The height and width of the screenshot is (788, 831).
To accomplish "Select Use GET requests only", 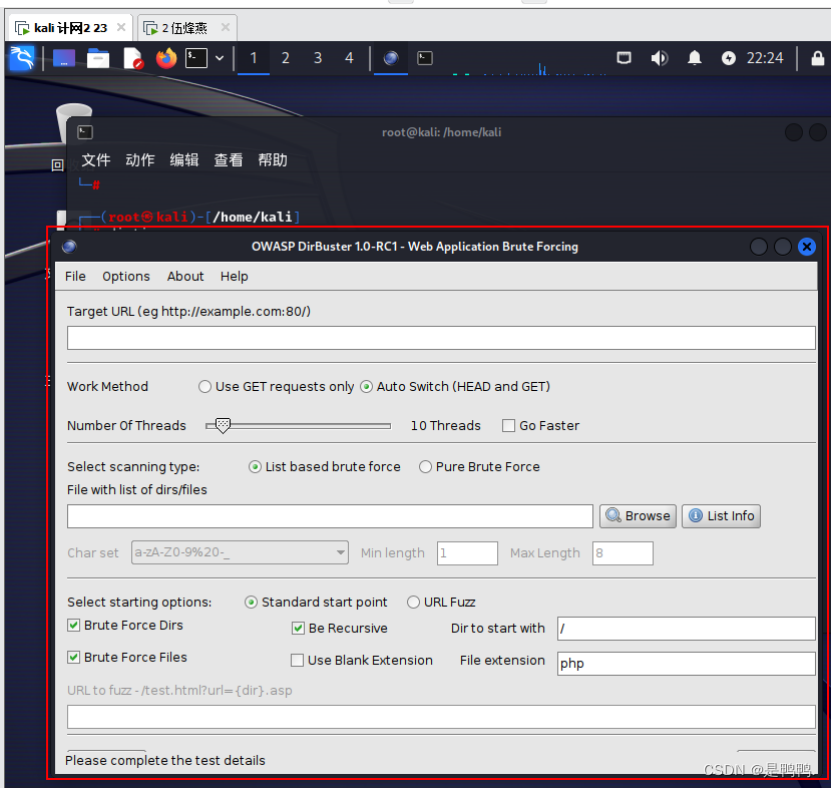I will (276, 387).
